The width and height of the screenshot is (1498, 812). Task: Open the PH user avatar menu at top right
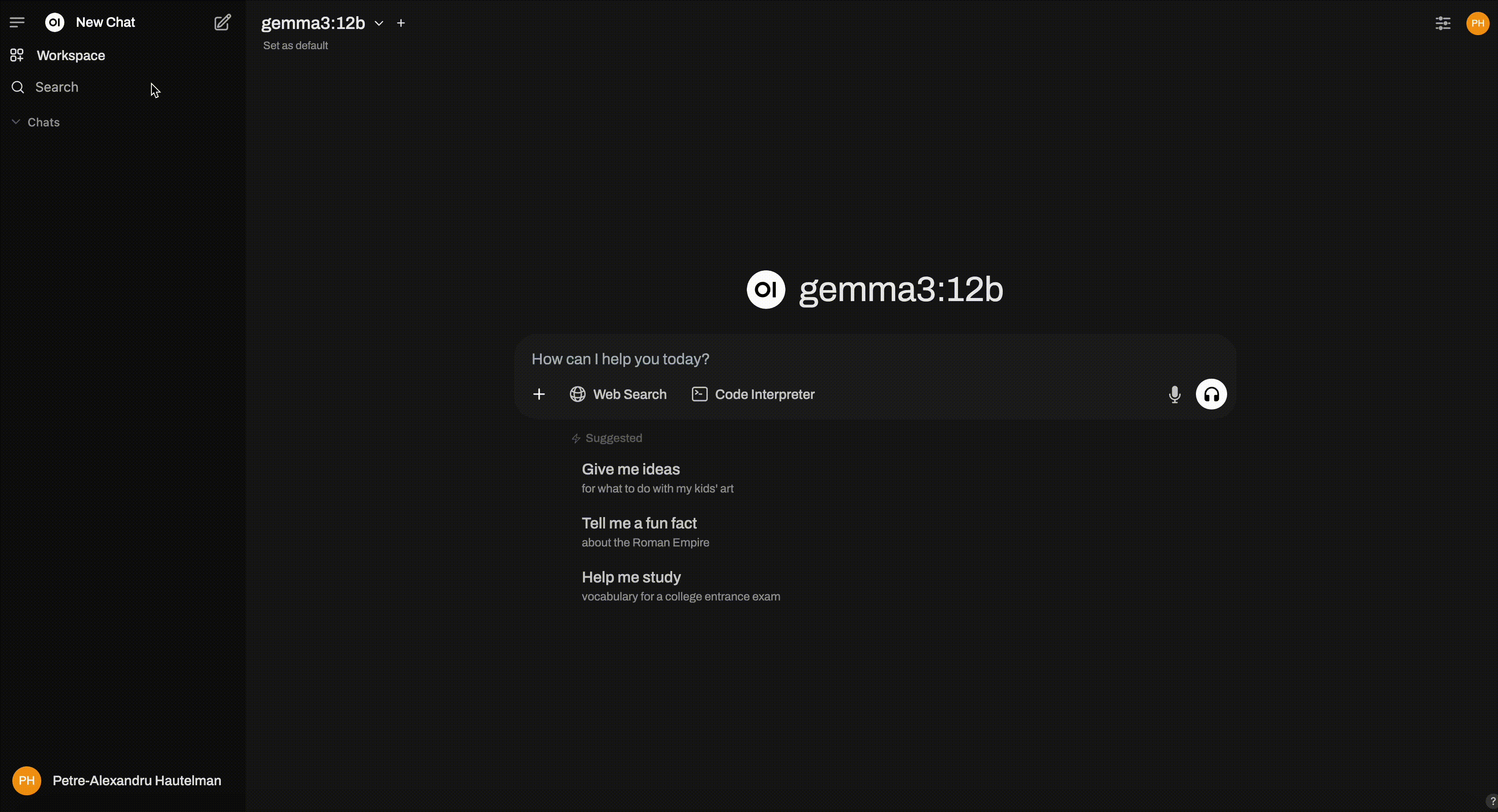click(x=1478, y=23)
